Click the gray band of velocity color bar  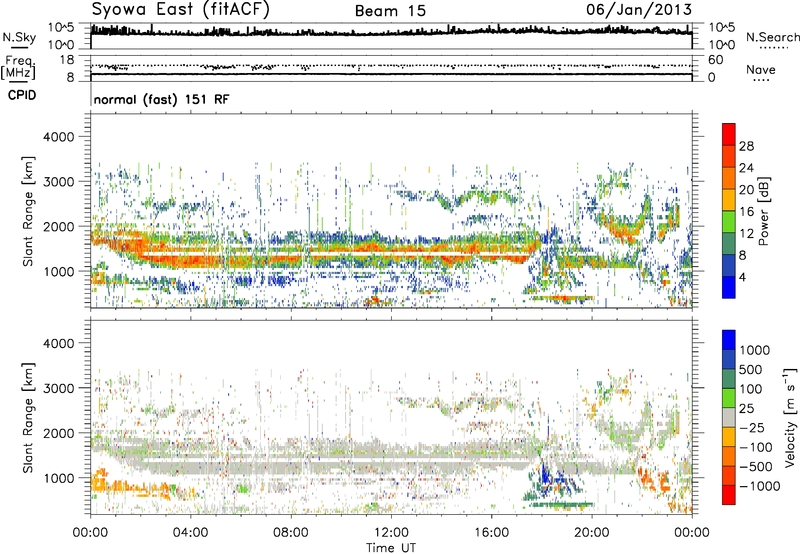pos(729,417)
